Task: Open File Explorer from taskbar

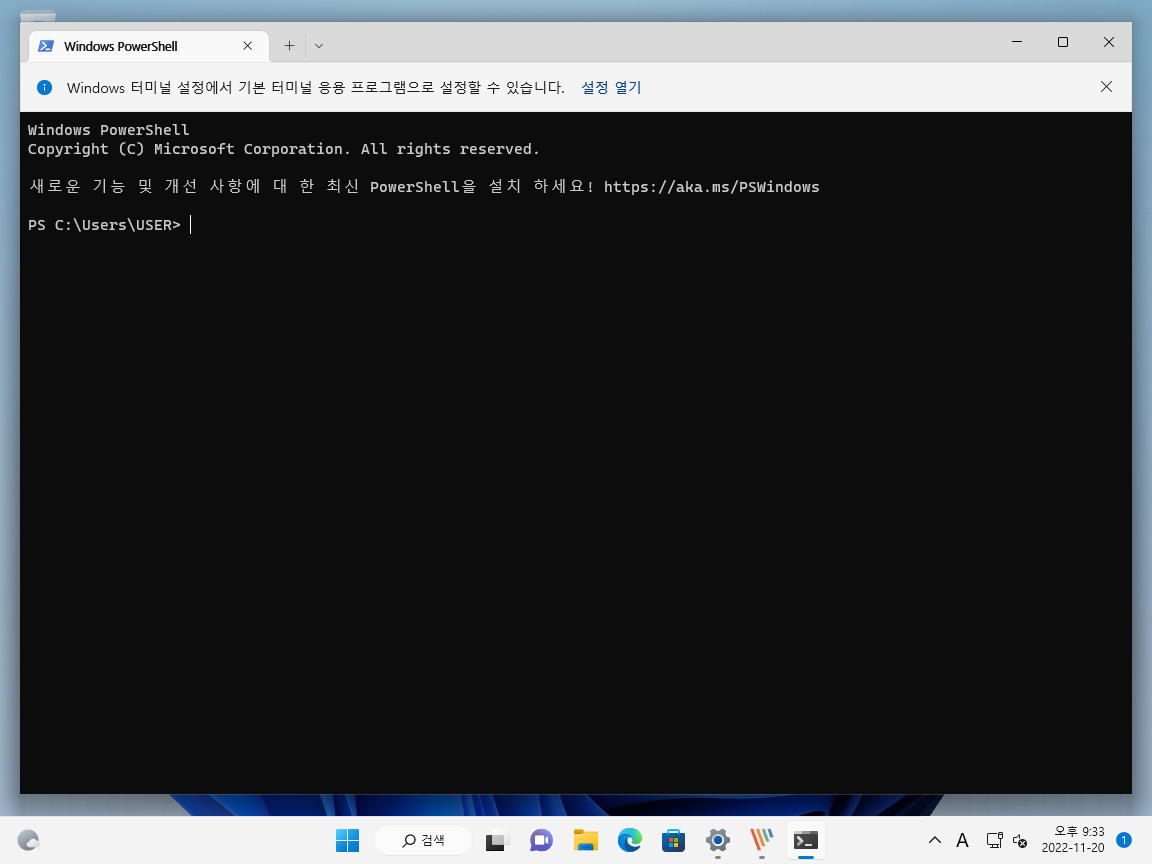Action: tap(586, 840)
